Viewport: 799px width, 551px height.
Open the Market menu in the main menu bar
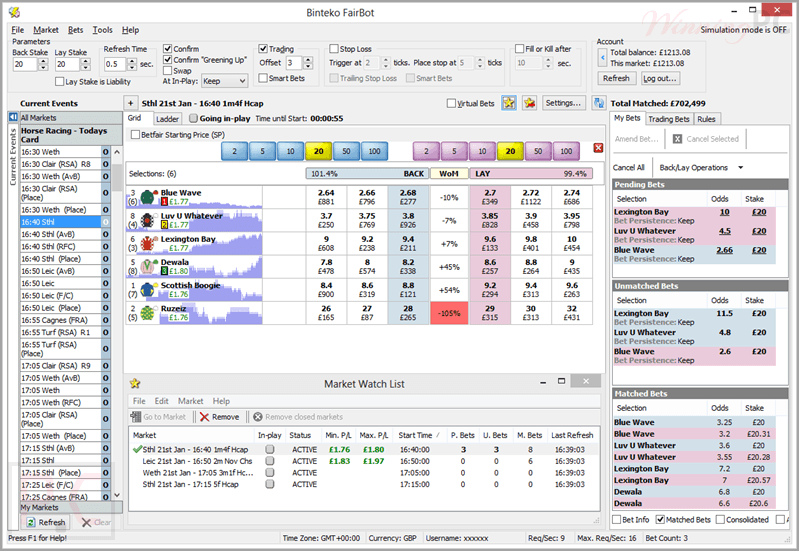[x=46, y=30]
